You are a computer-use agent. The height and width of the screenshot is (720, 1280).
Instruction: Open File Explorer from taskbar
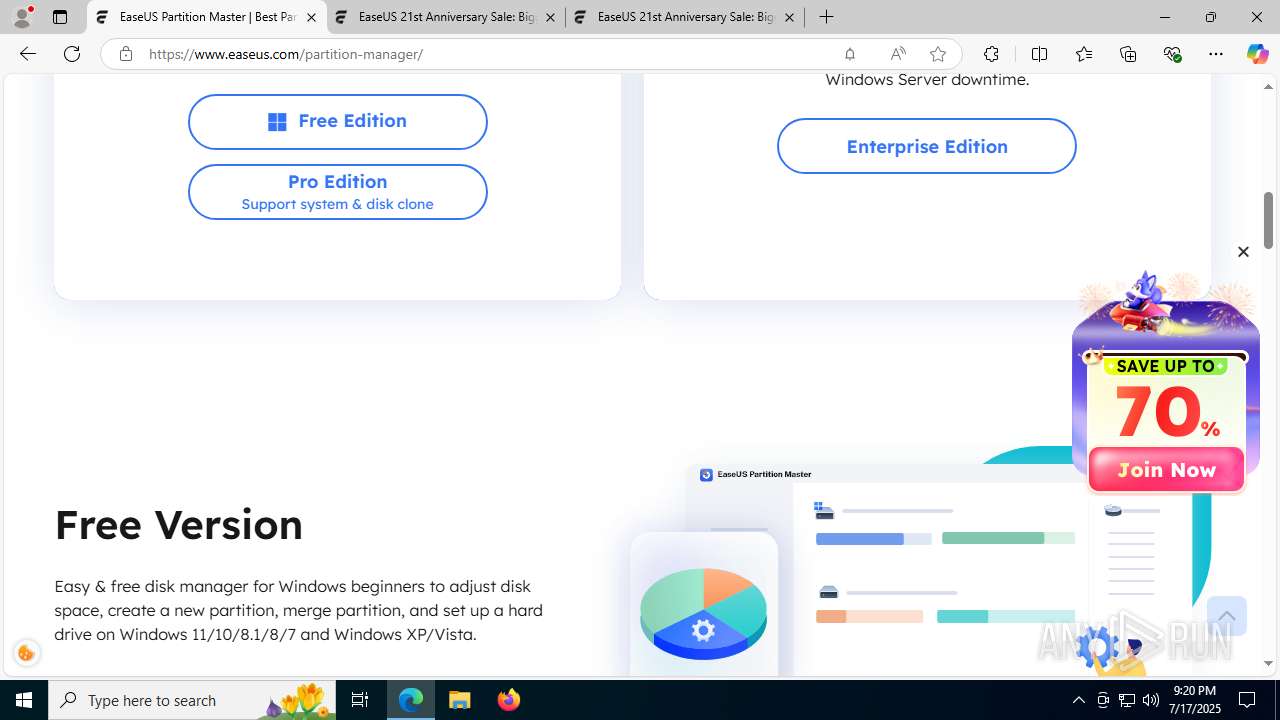(x=460, y=700)
